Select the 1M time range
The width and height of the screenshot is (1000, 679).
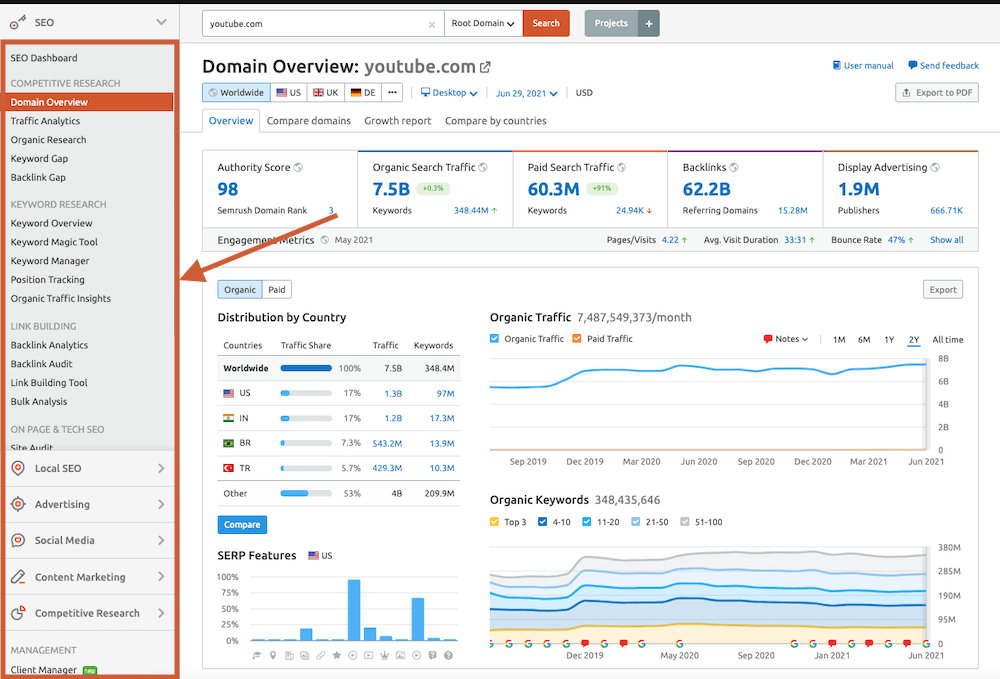point(839,340)
